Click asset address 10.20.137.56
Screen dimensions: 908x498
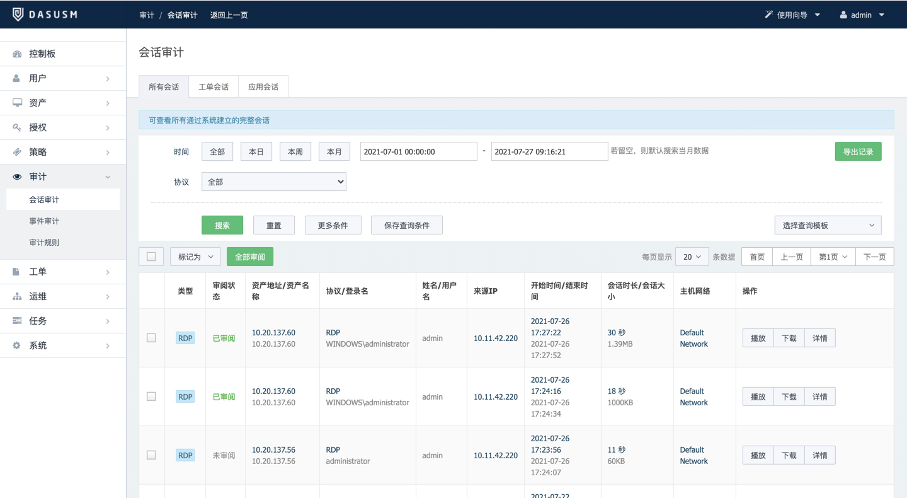(273, 449)
